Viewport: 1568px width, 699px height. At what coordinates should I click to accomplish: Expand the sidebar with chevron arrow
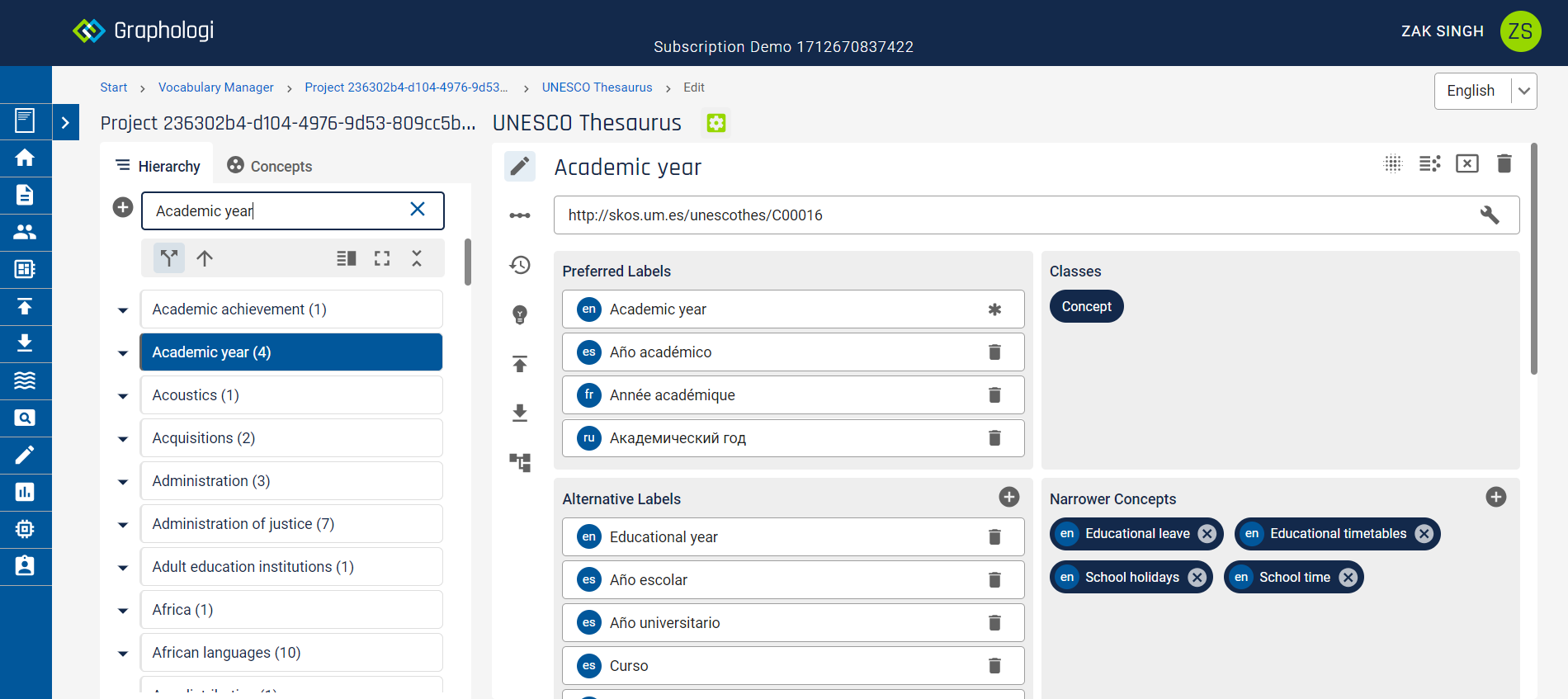(x=65, y=123)
